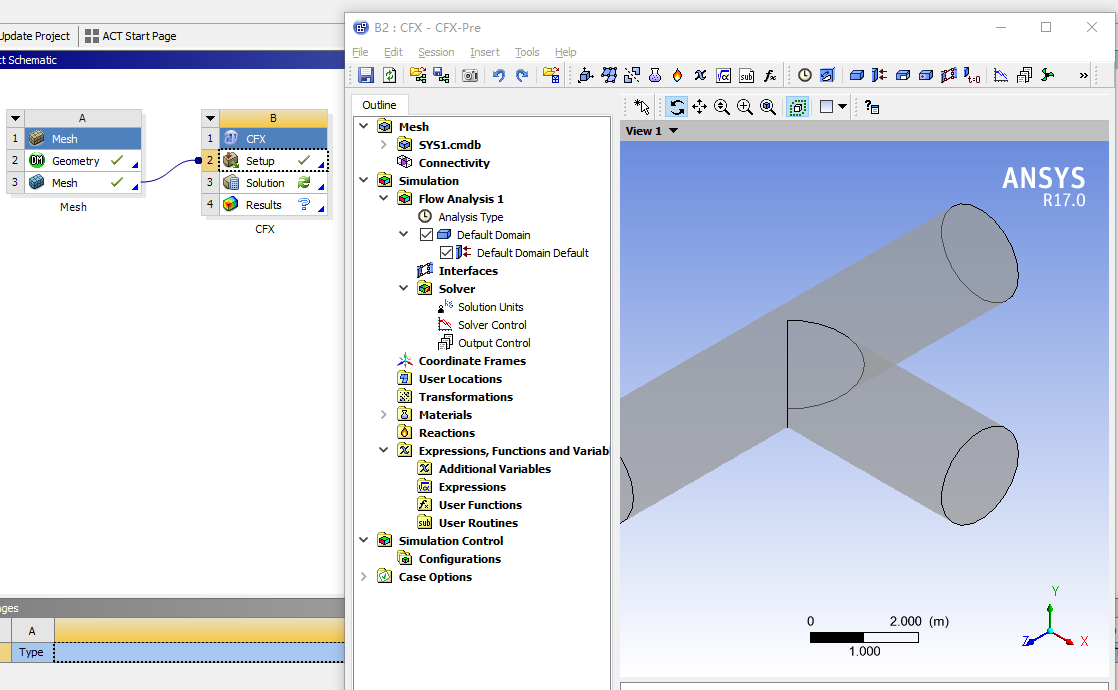1118x690 pixels.
Task: Set Global Initialization via t=0 icon
Action: (x=972, y=75)
